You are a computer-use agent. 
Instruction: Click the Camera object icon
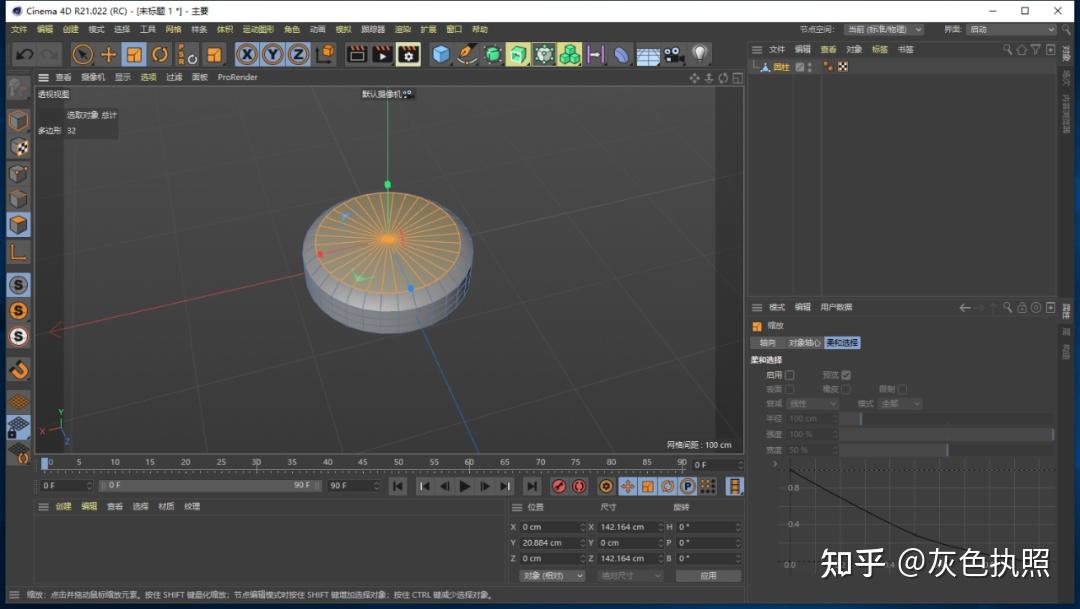[x=674, y=54]
